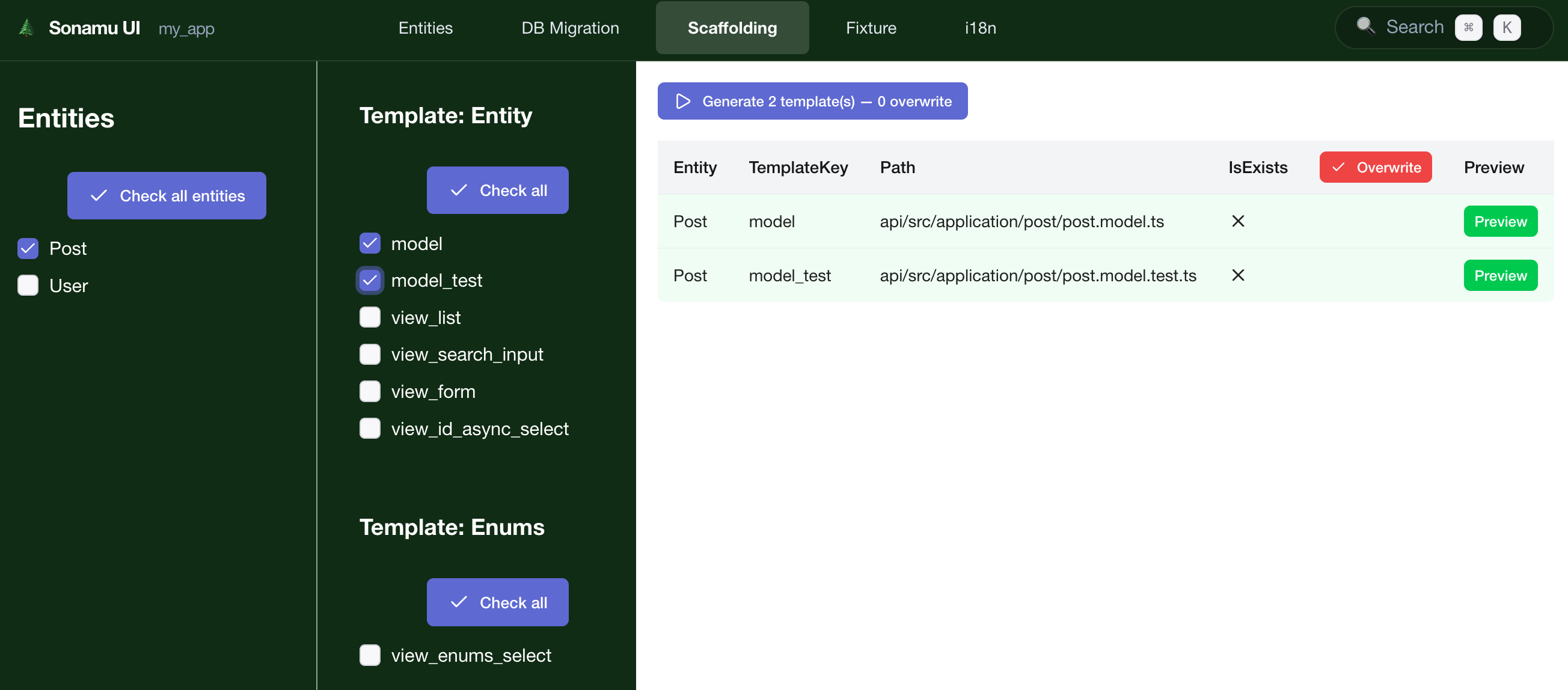This screenshot has width=1568, height=690.
Task: Click the X icon in model_test row
Action: [x=1237, y=276]
